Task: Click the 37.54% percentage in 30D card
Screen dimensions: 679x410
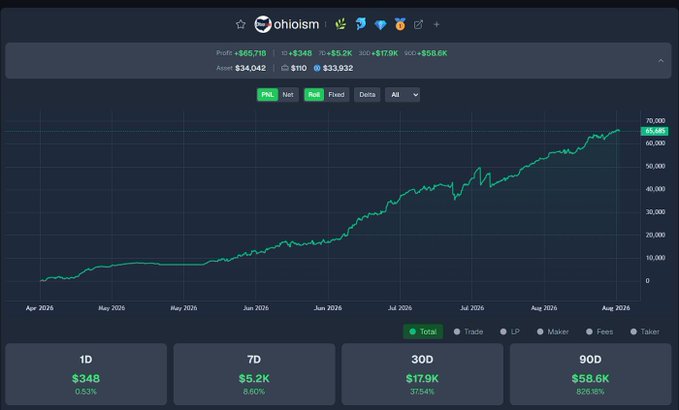Action: pos(422,391)
